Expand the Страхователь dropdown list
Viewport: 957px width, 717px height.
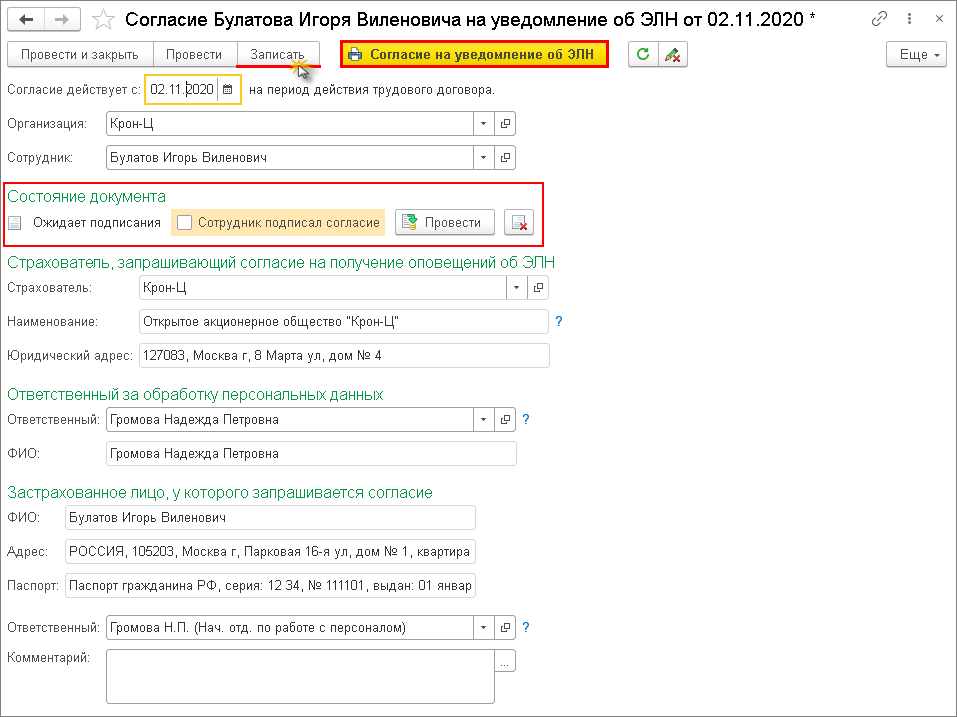(x=516, y=287)
